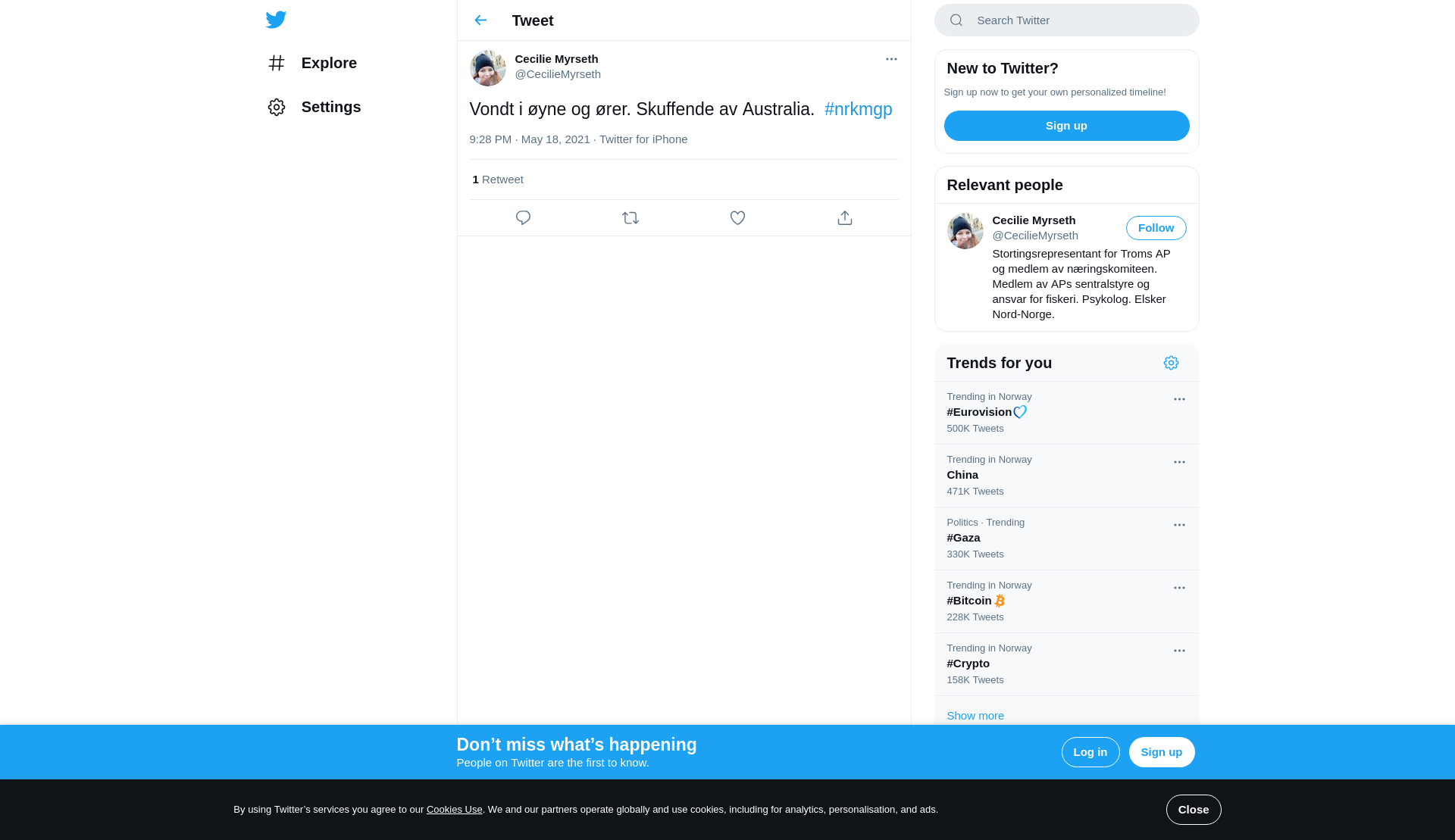Go back using the left arrow
Image resolution: width=1455 pixels, height=840 pixels.
pyautogui.click(x=480, y=20)
